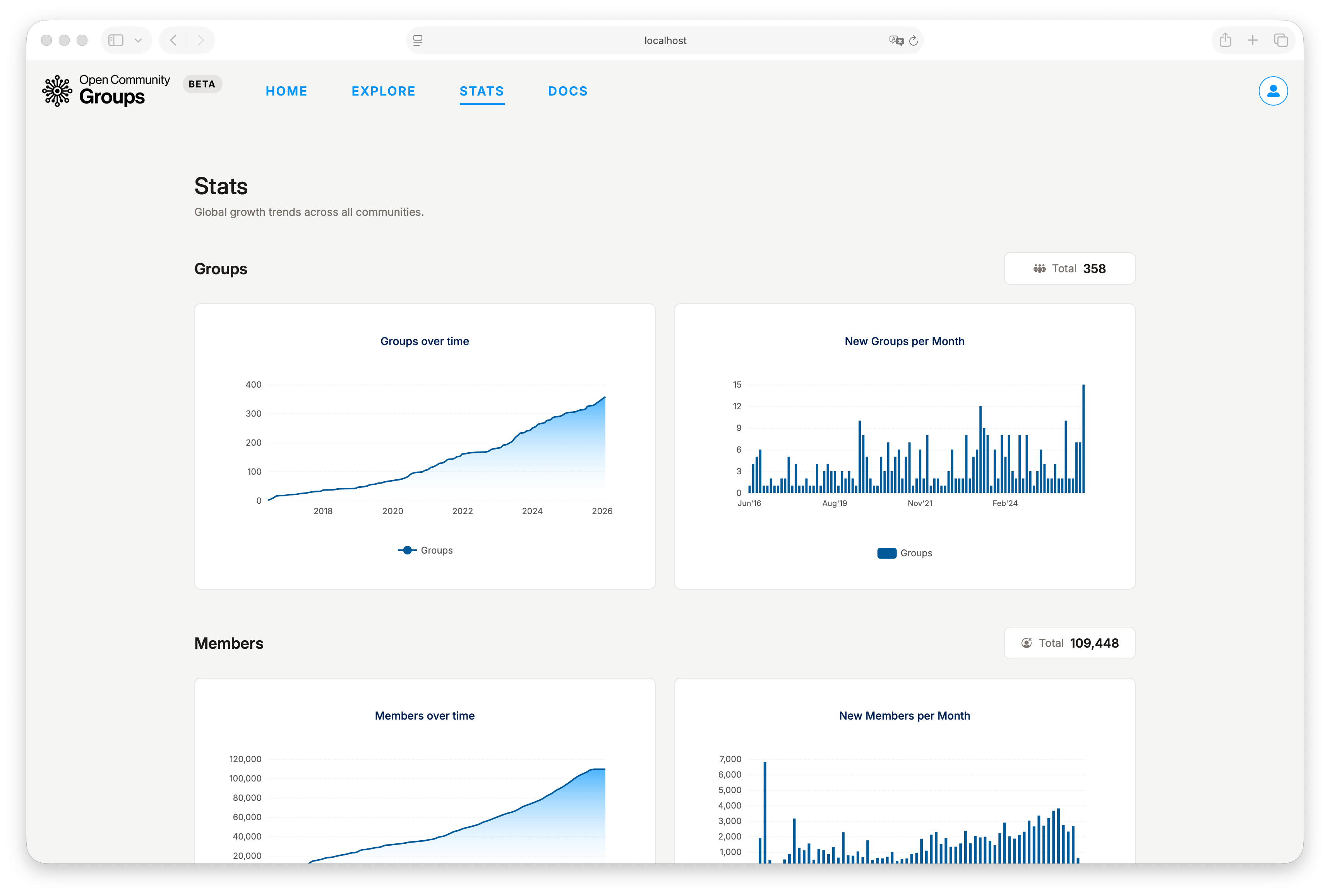Click the 7,000 y-axis label
Screen dimensions: 1330x896
(730, 759)
